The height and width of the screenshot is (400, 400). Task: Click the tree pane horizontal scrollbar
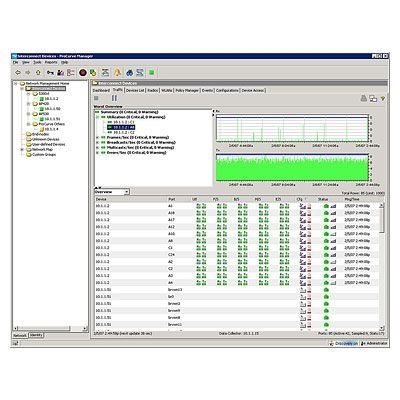coord(50,328)
